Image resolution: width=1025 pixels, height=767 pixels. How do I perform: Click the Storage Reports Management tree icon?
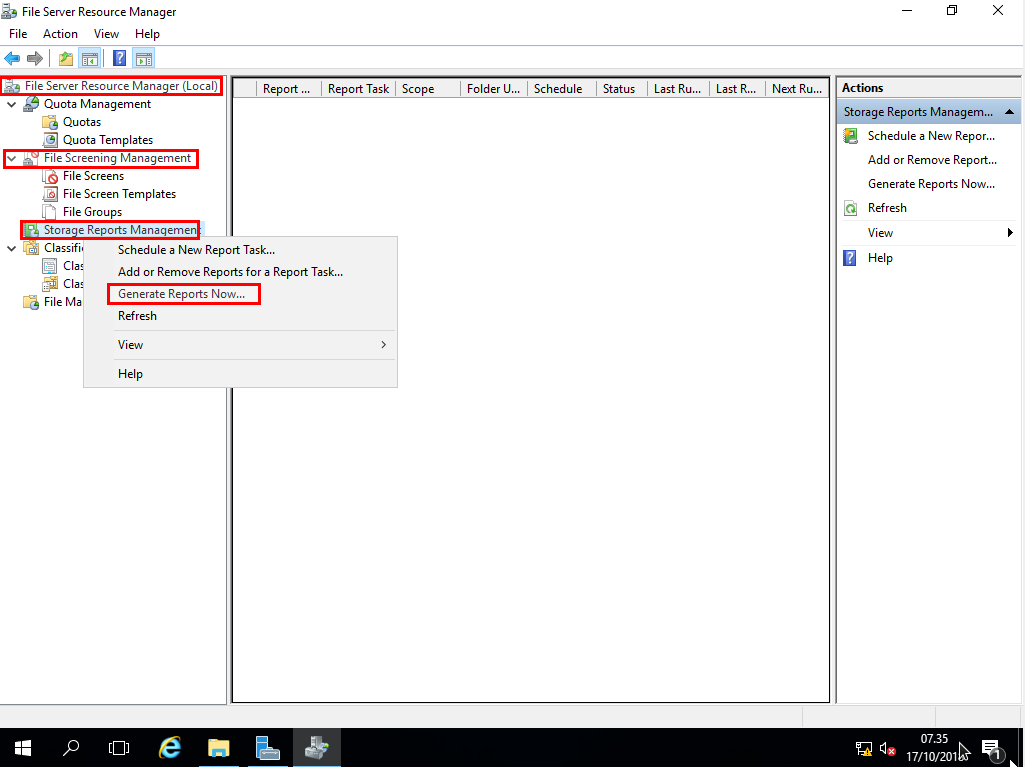click(31, 230)
